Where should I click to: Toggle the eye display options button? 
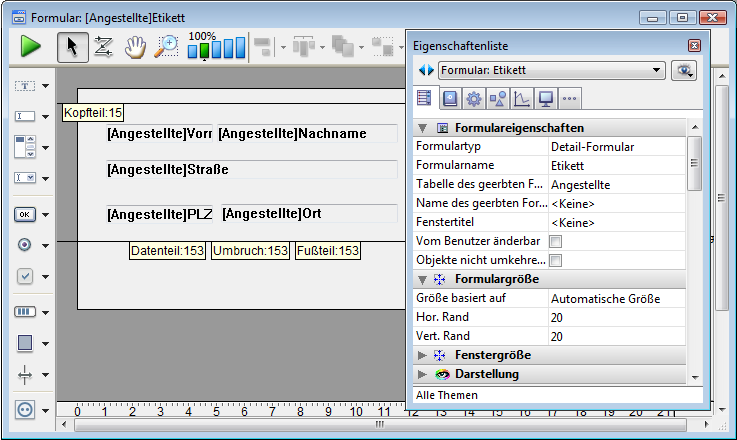tap(684, 70)
